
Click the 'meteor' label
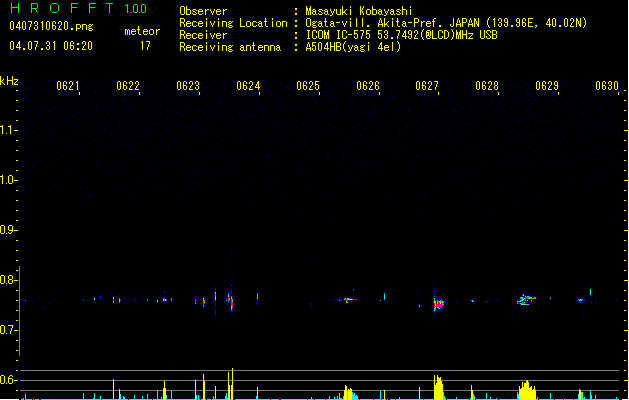pos(142,31)
